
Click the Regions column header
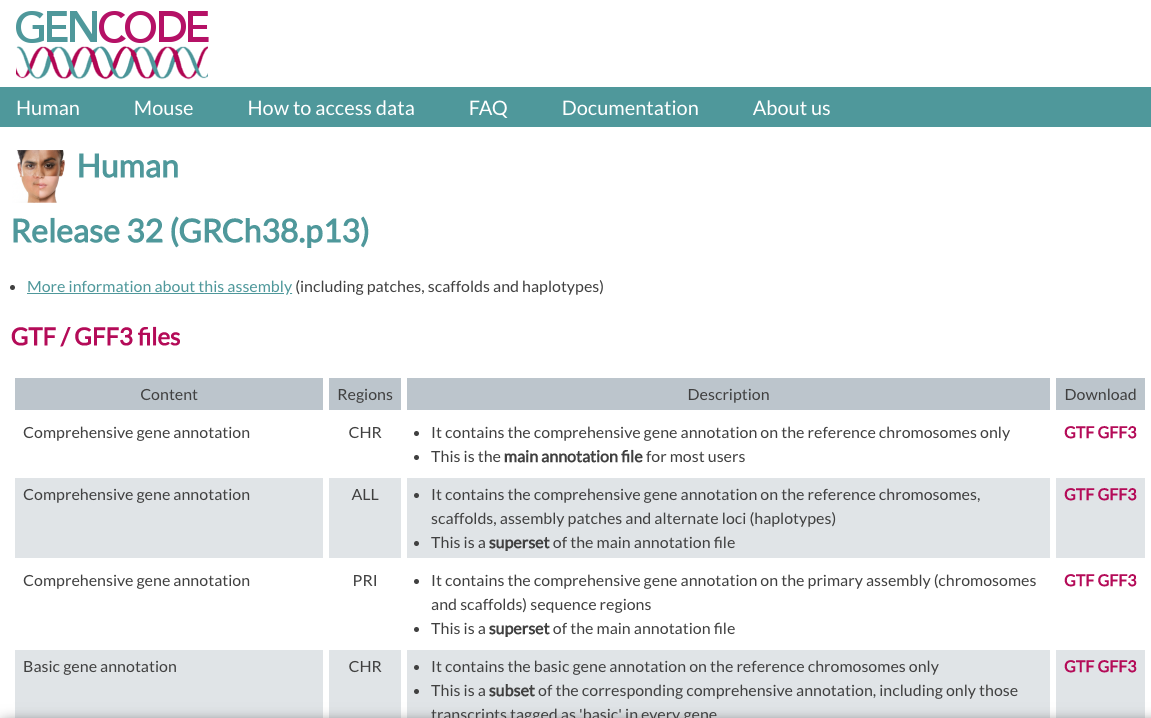[365, 394]
